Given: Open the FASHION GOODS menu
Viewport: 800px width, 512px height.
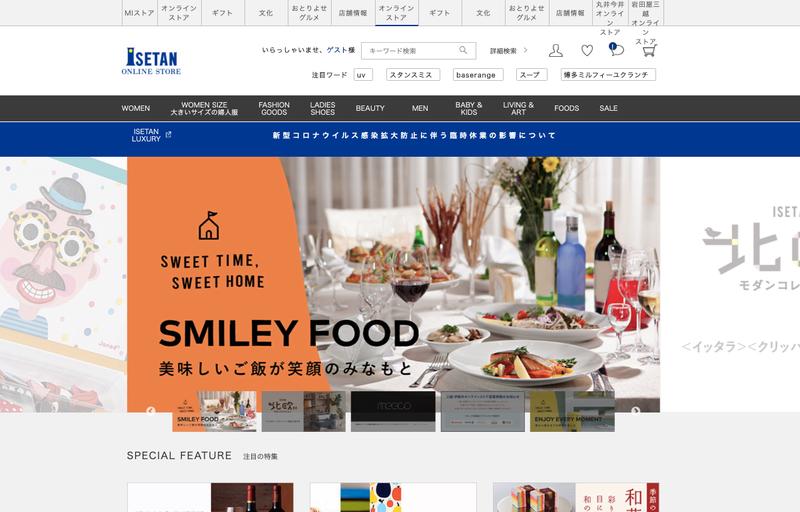Looking at the screenshot, I should pyautogui.click(x=274, y=108).
